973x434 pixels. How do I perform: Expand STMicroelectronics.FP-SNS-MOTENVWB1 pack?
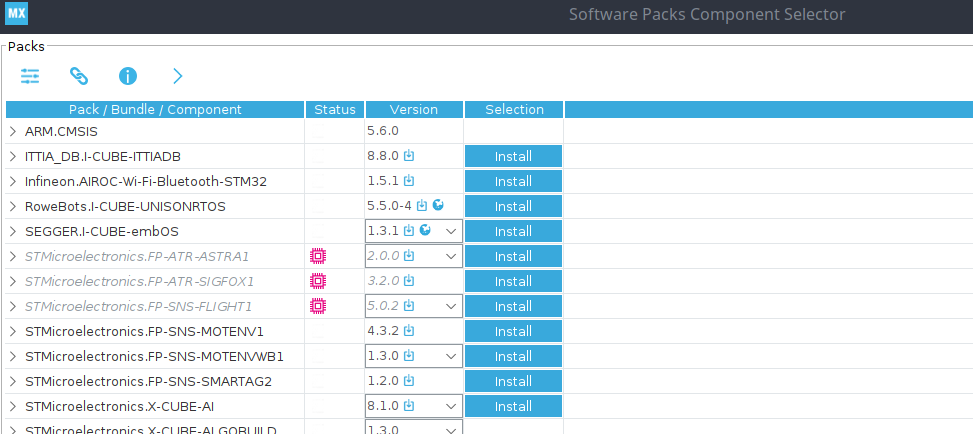pyautogui.click(x=12, y=356)
